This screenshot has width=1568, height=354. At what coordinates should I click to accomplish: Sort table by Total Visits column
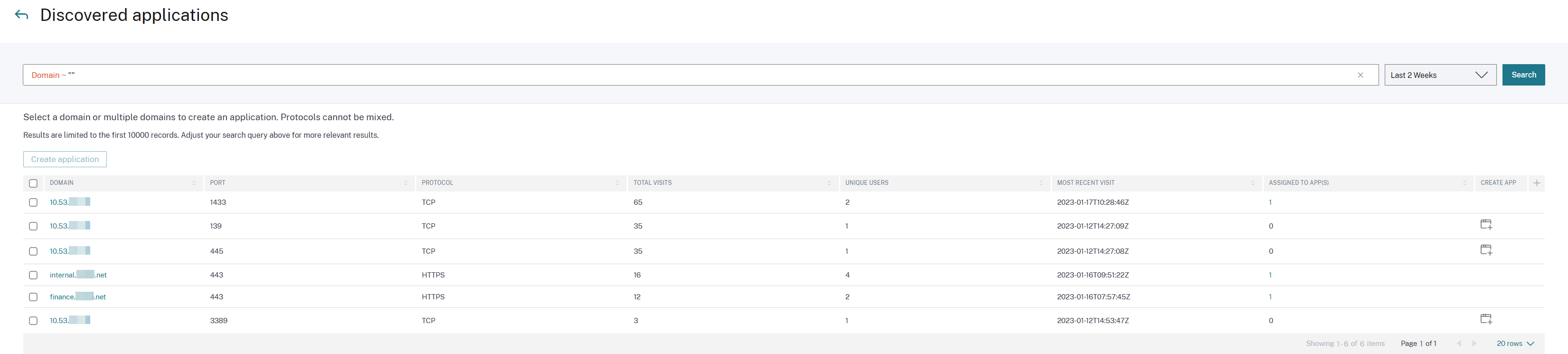click(828, 183)
